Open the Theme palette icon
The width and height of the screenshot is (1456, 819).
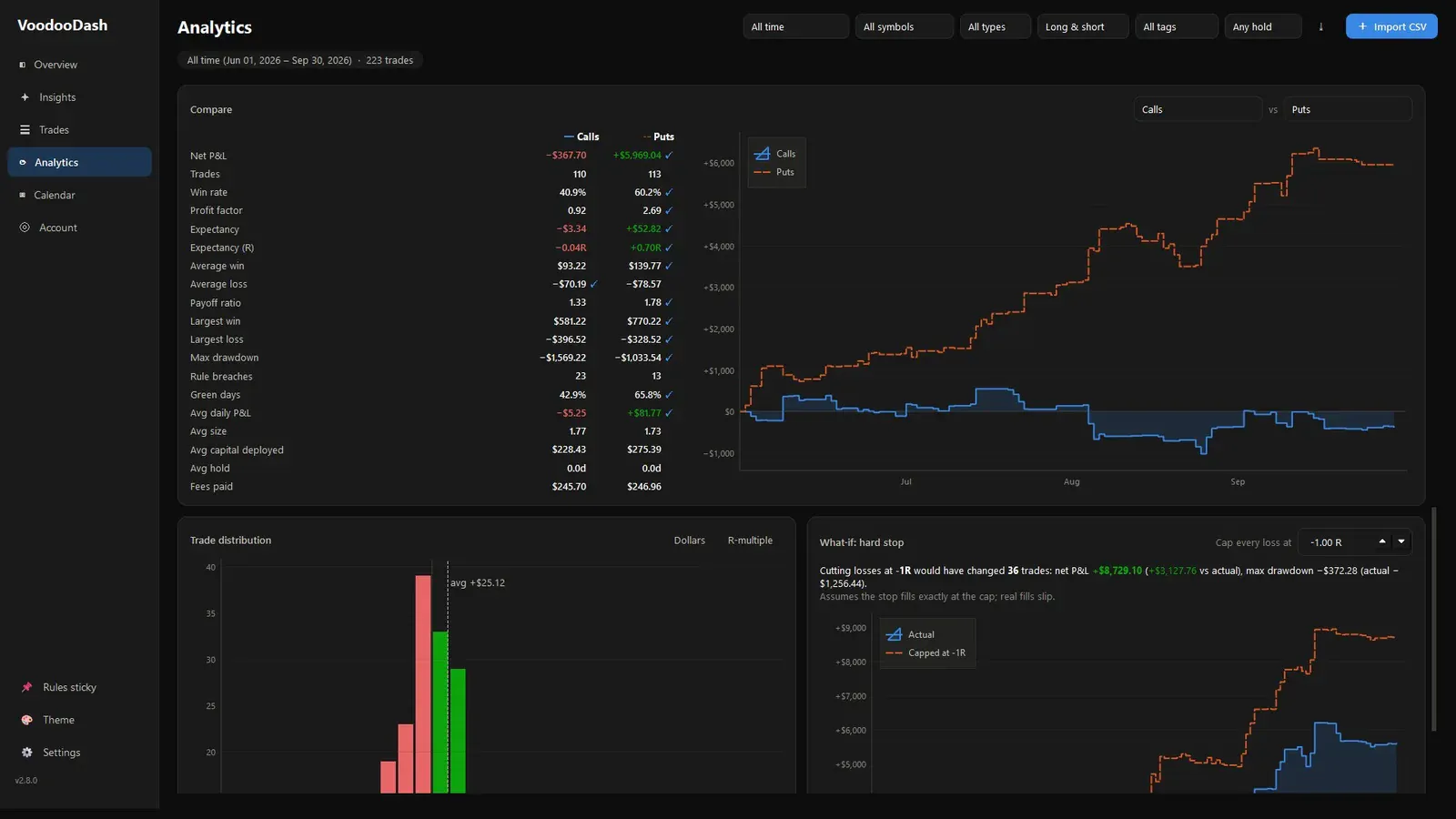[x=26, y=720]
